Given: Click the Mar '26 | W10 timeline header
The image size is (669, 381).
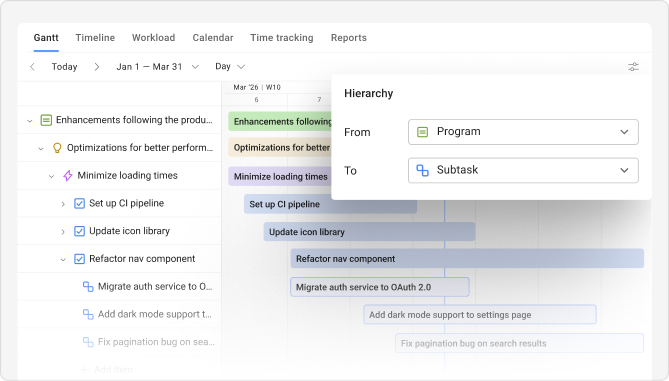Looking at the screenshot, I should pyautogui.click(x=257, y=87).
